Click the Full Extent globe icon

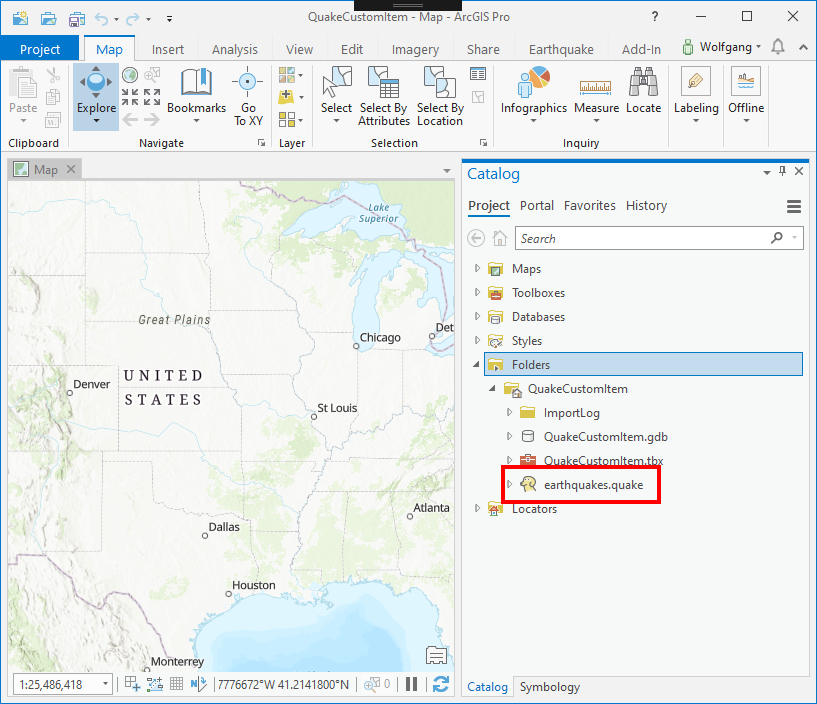click(130, 75)
